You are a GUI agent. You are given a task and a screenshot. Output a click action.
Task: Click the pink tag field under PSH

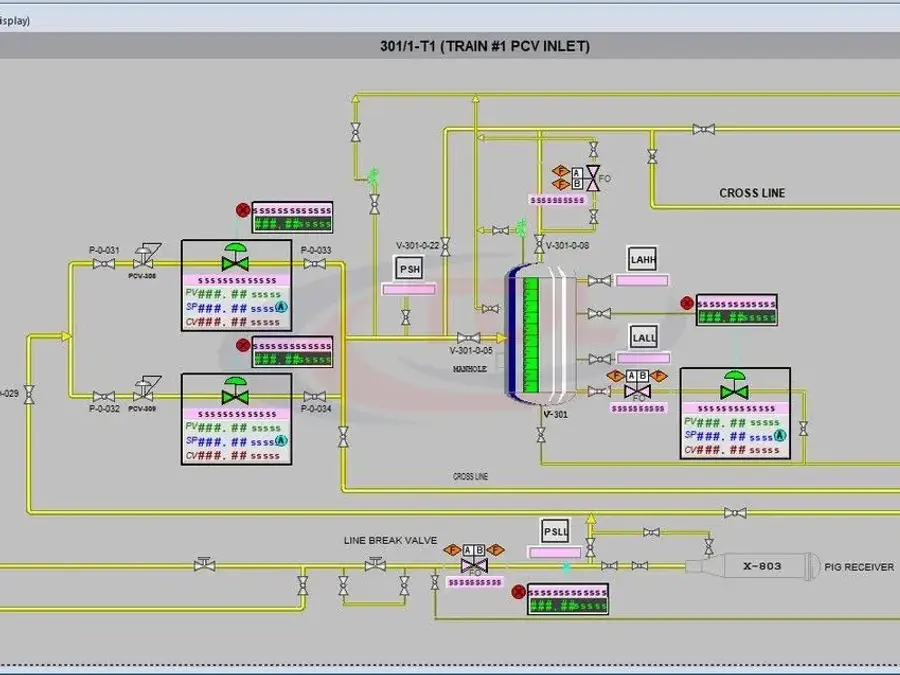(409, 290)
